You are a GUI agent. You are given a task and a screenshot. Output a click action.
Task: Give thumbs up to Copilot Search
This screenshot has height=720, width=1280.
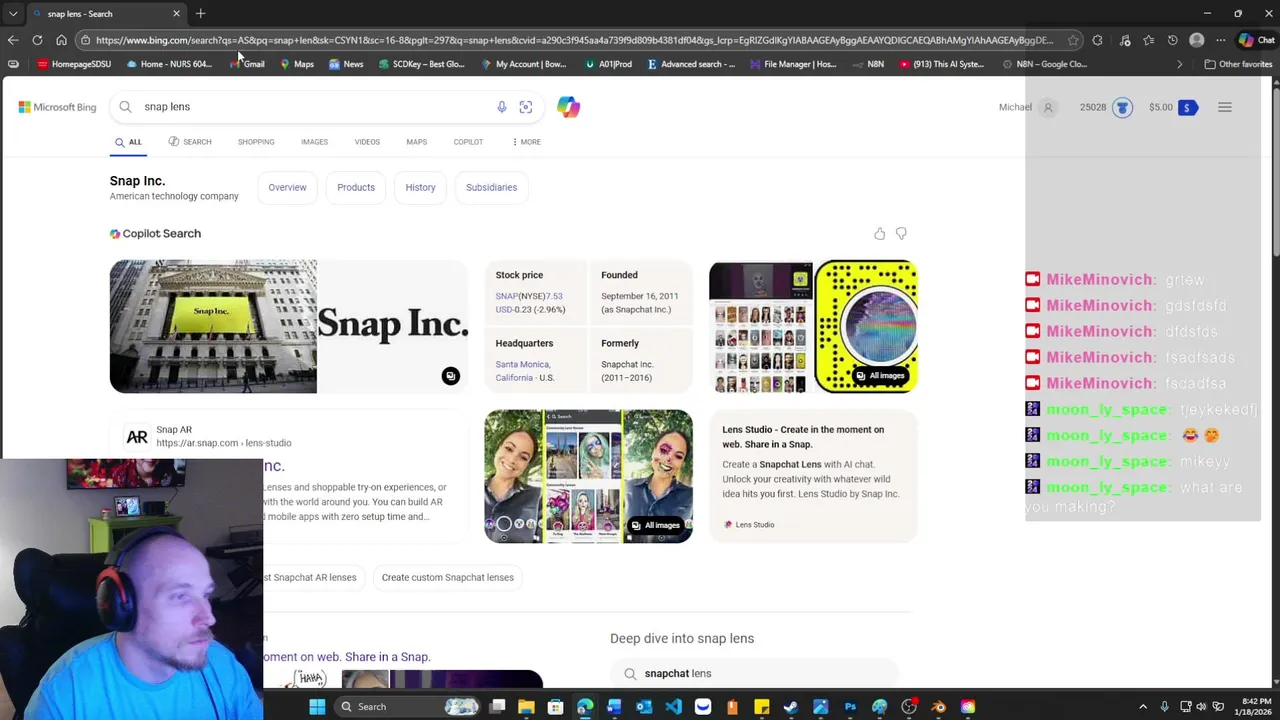coord(879,234)
